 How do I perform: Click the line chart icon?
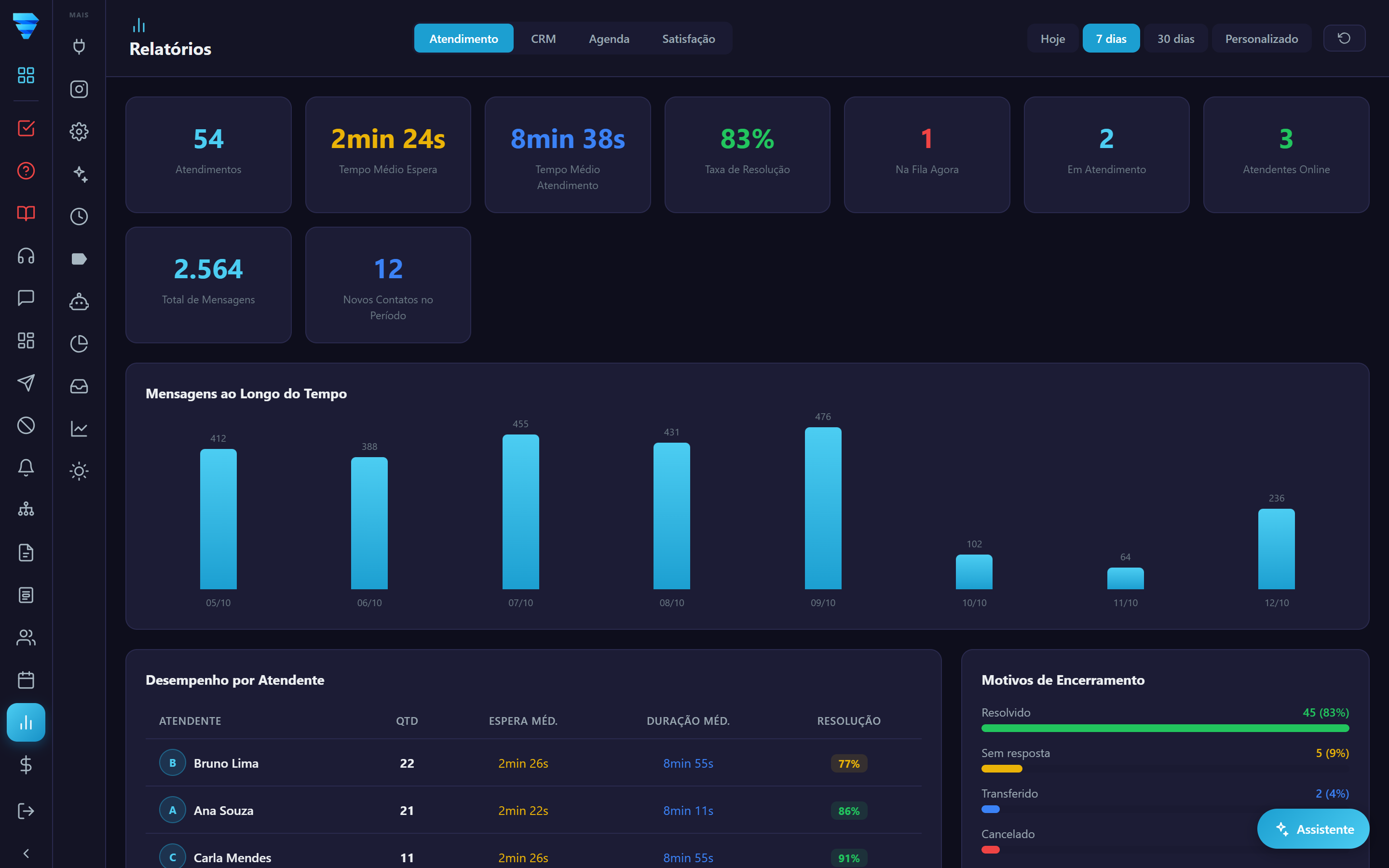79,429
